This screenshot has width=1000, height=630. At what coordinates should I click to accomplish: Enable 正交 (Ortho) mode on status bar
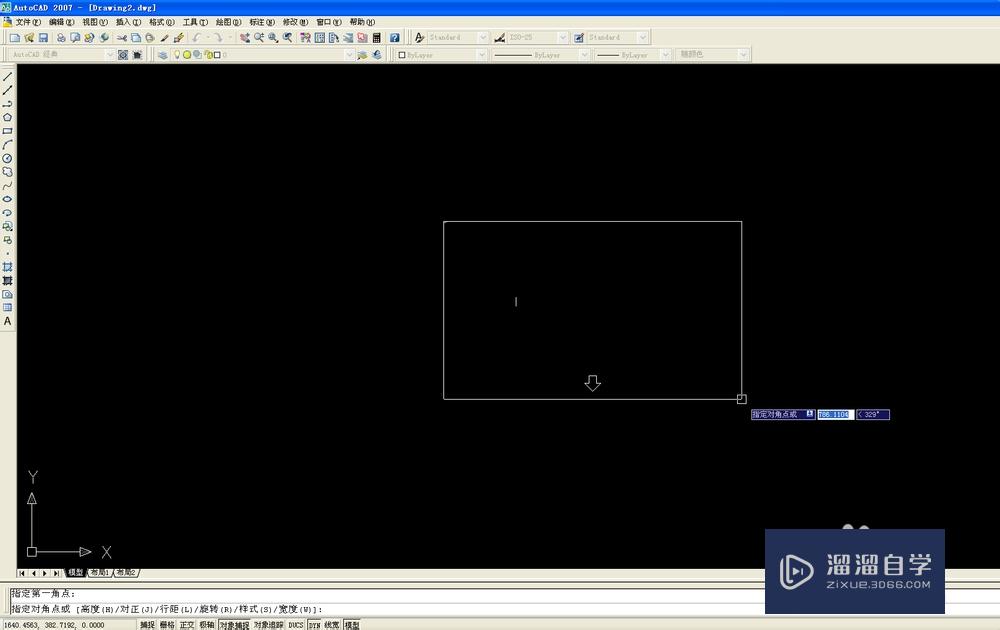(187, 624)
